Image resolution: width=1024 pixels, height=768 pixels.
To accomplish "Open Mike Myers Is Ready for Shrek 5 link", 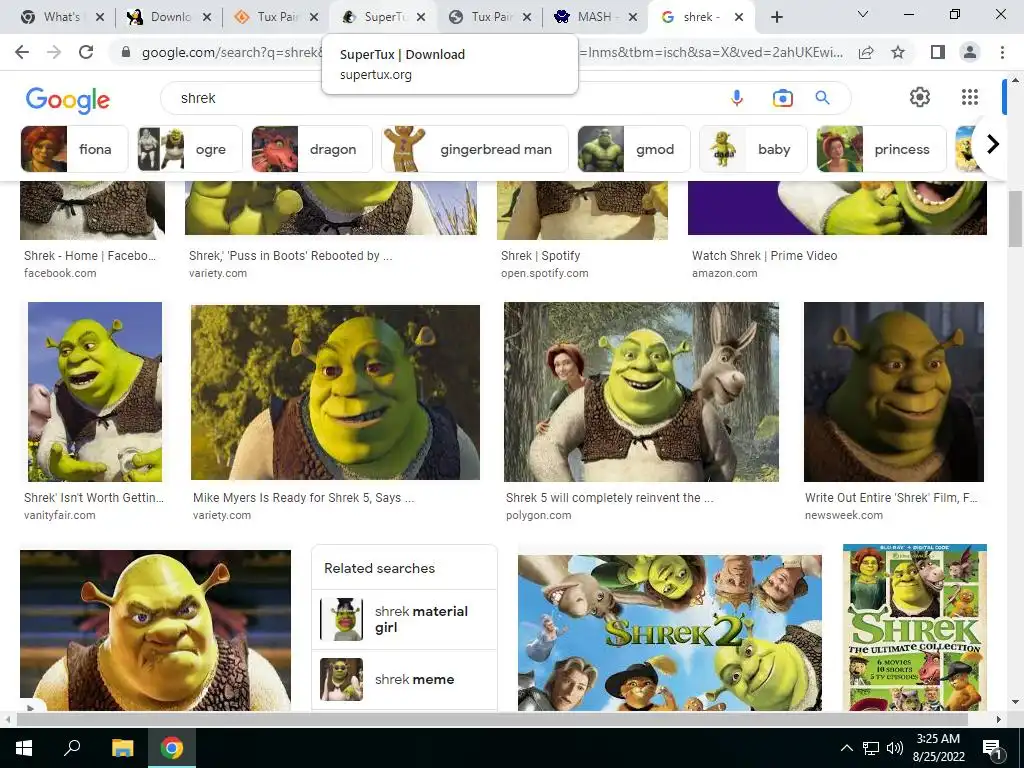I will pyautogui.click(x=303, y=498).
